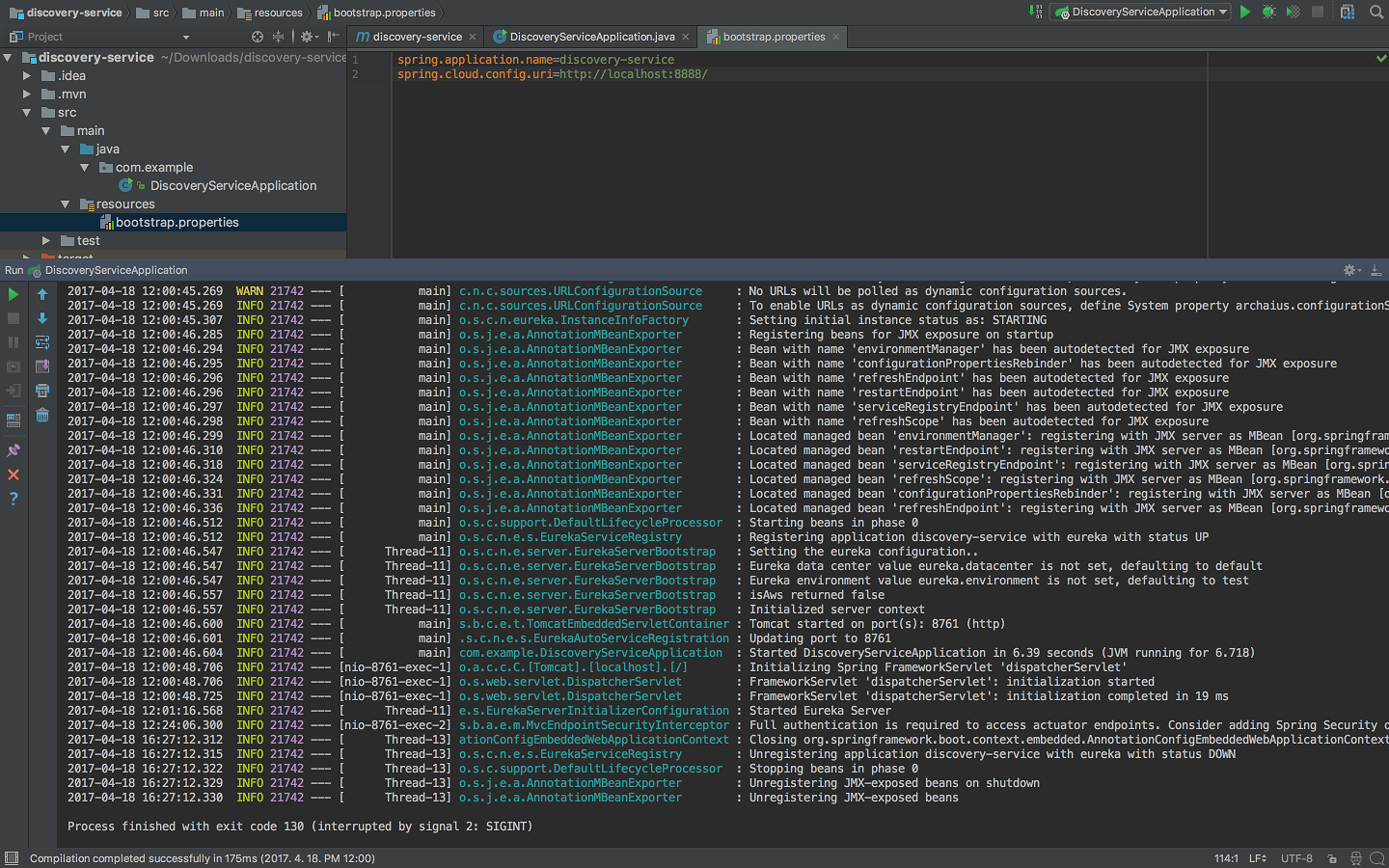Toggle scroll to end of console
The image size is (1389, 868).
coord(42,366)
